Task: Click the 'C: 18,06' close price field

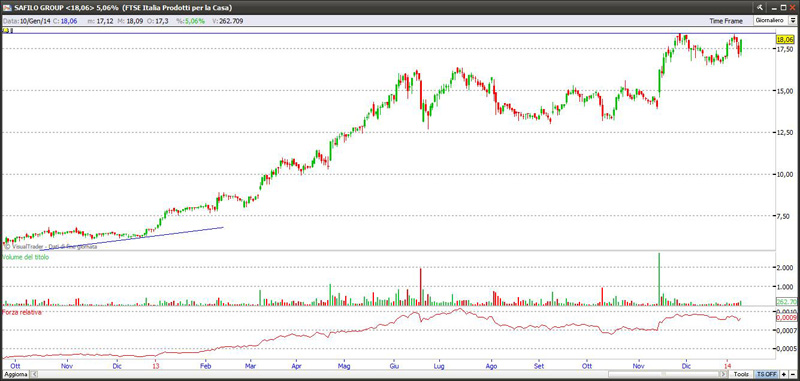Action: click(66, 21)
